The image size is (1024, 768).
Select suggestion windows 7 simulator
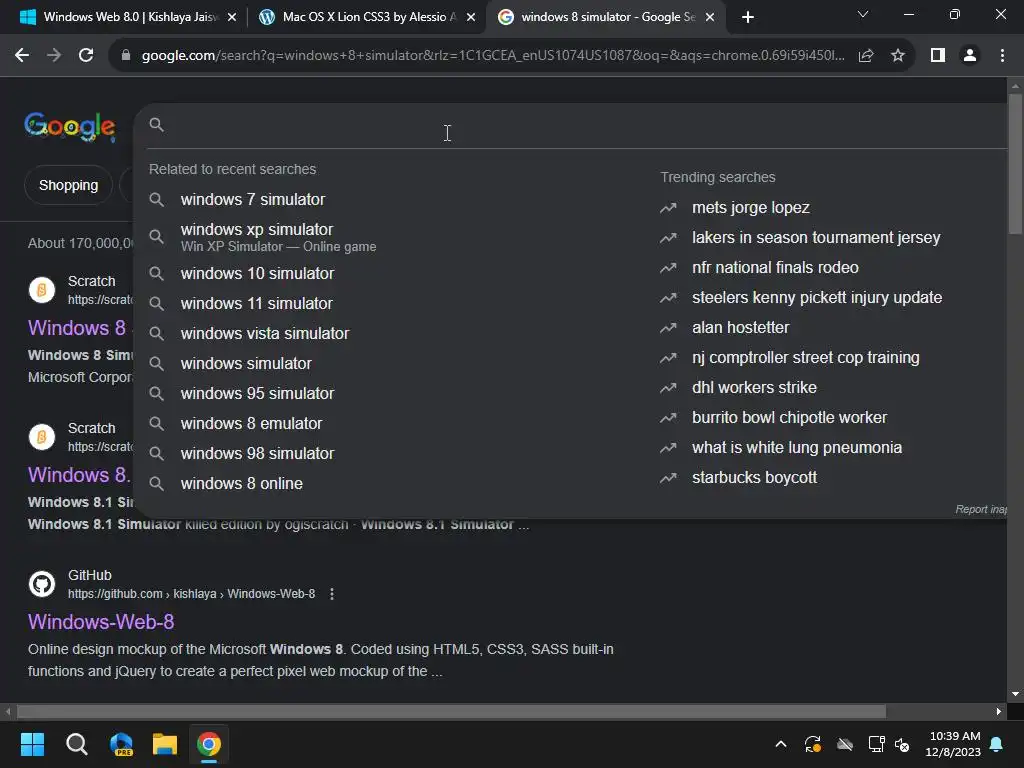253,199
